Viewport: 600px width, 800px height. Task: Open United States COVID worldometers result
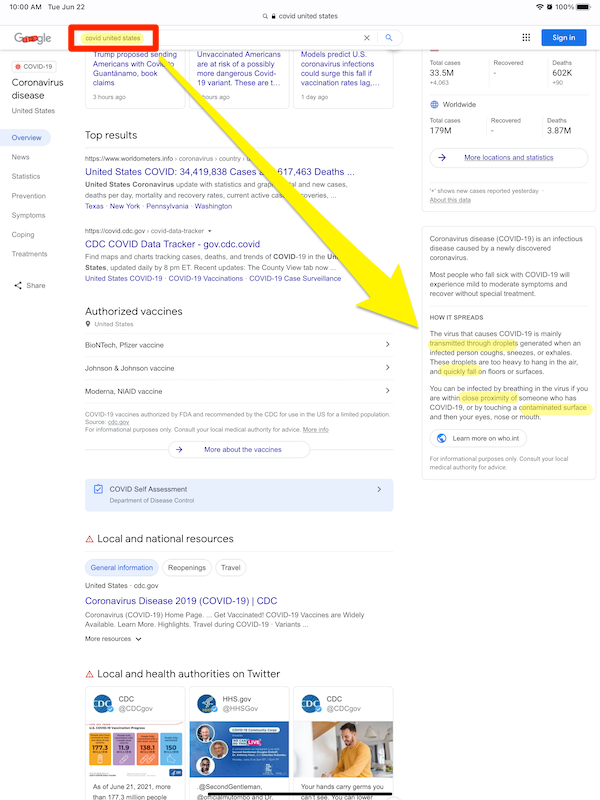219,172
